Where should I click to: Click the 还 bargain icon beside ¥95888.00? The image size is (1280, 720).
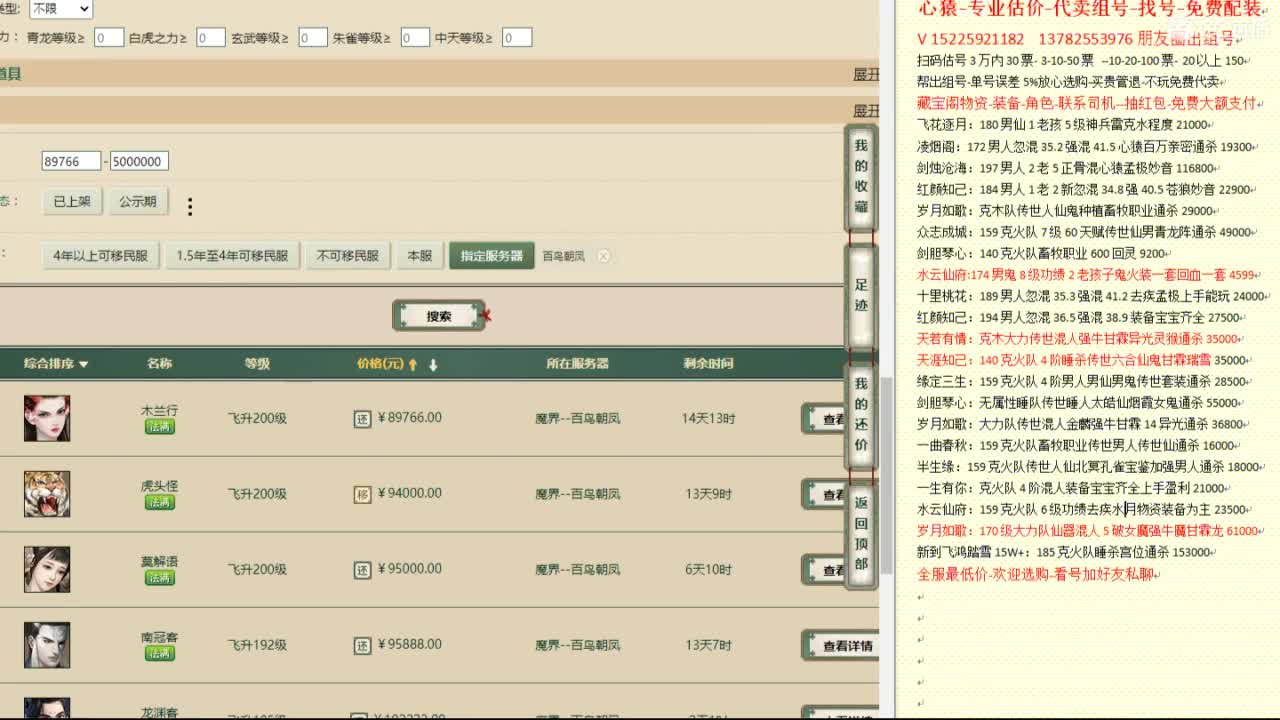tap(362, 645)
